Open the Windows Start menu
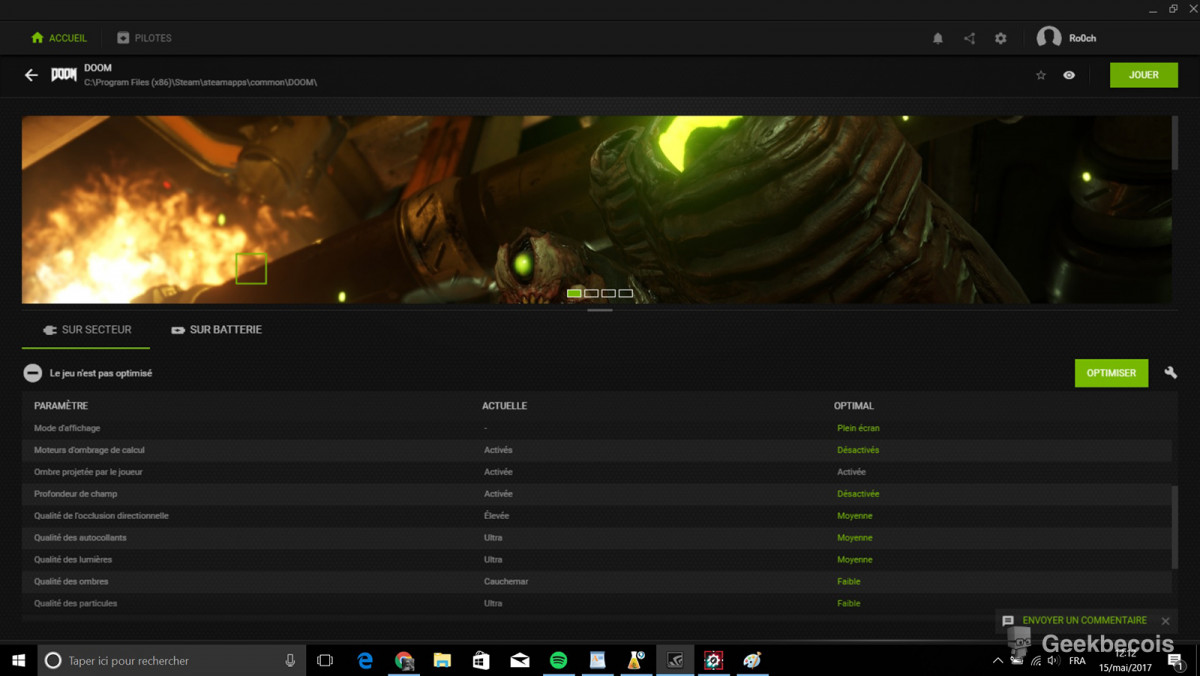The height and width of the screenshot is (676, 1200). [x=18, y=660]
